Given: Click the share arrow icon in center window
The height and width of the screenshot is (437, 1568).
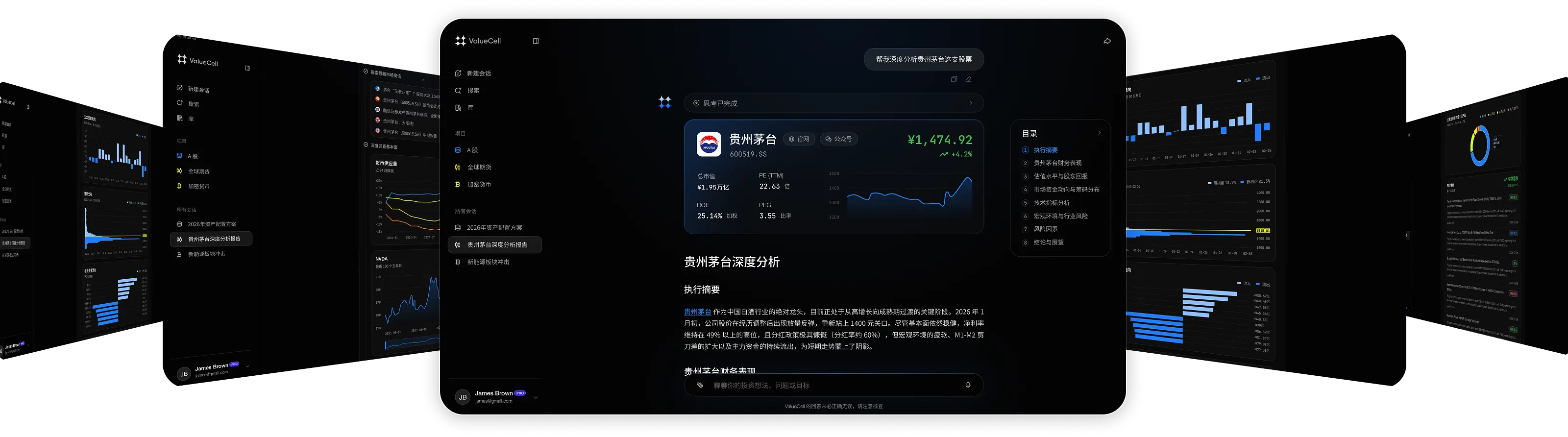Looking at the screenshot, I should coord(1106,41).
